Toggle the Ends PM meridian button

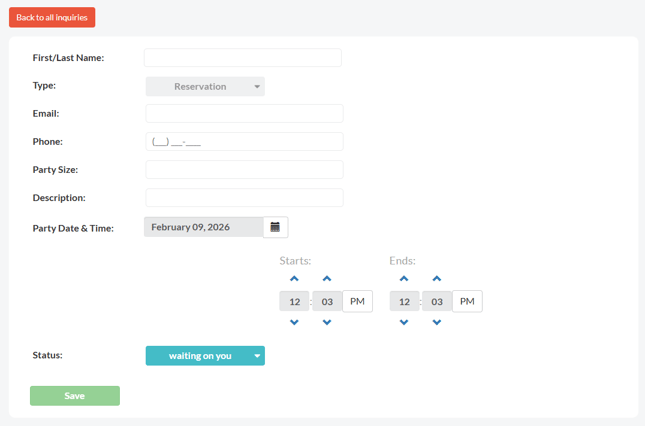click(x=467, y=301)
